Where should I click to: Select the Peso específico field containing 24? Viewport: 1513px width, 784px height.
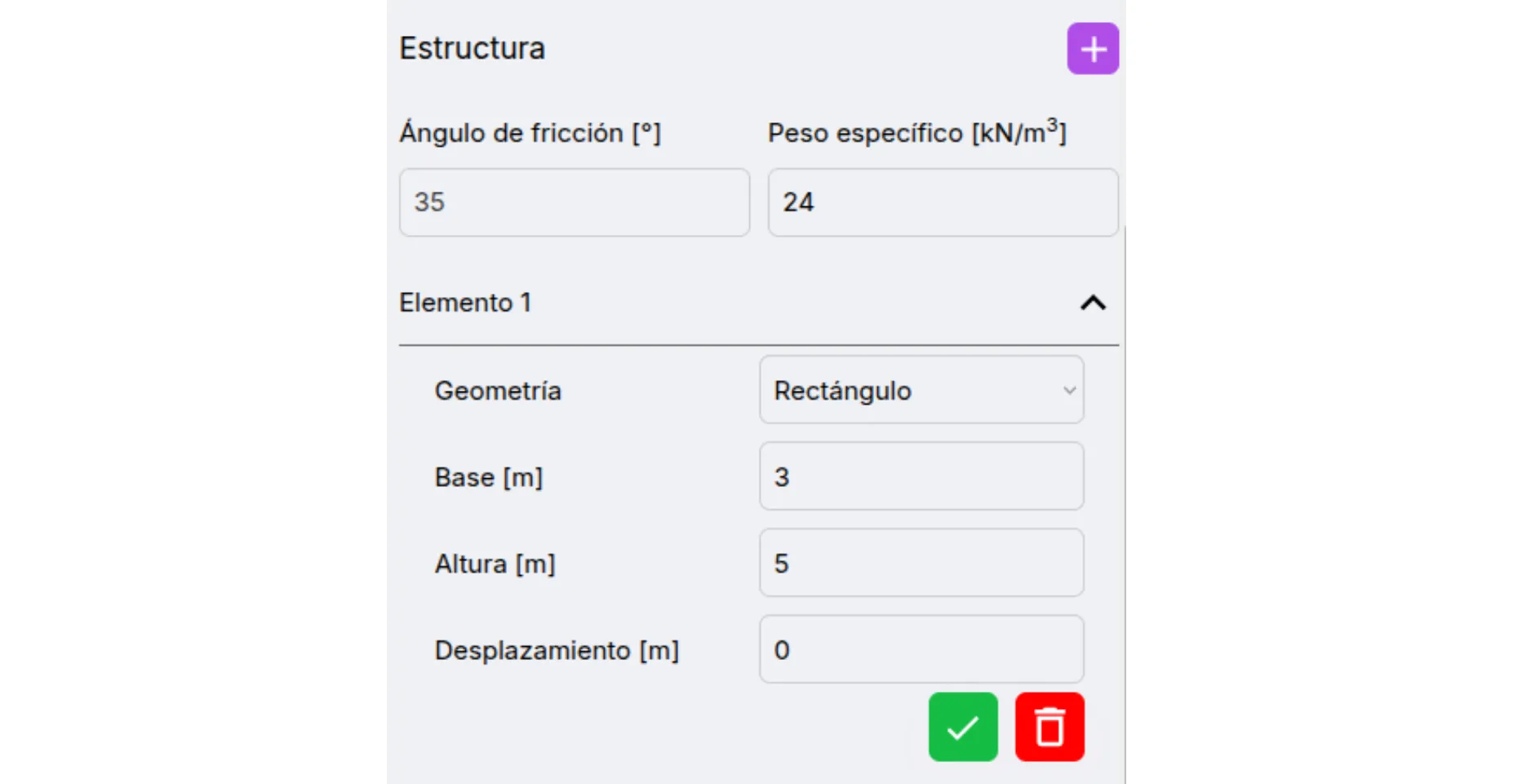pyautogui.click(x=943, y=202)
